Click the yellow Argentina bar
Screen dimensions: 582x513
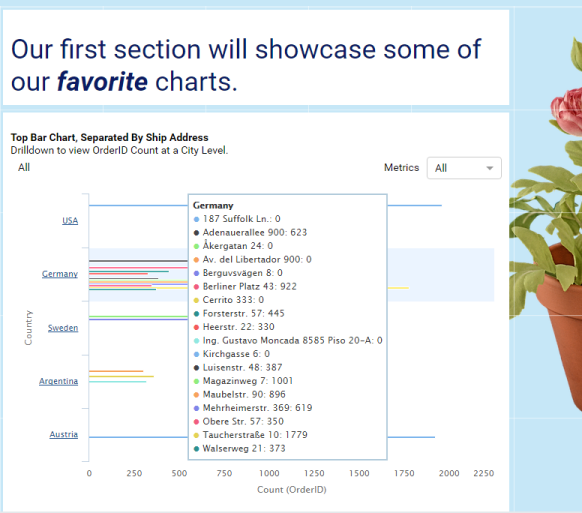coord(121,376)
